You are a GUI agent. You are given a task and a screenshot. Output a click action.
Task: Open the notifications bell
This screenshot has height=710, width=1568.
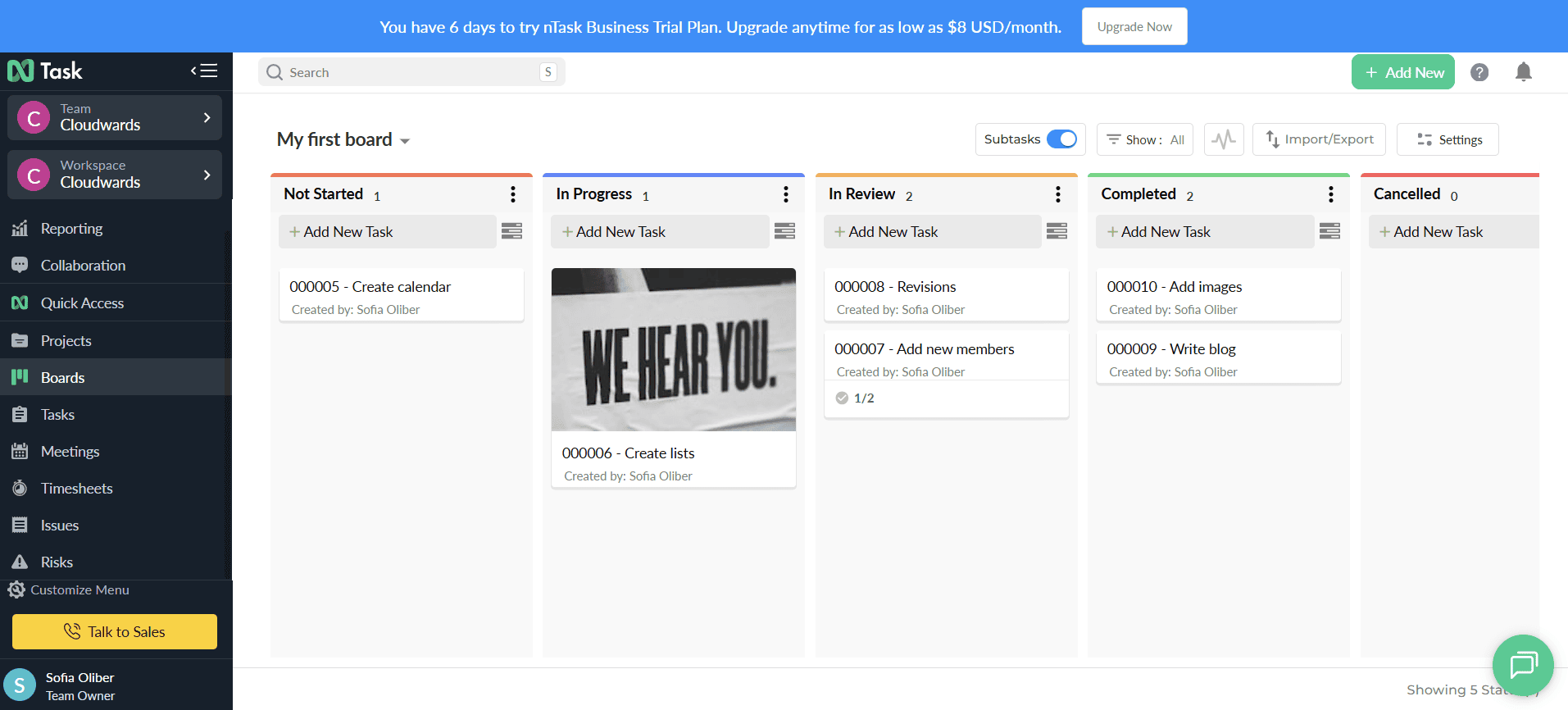(1523, 72)
